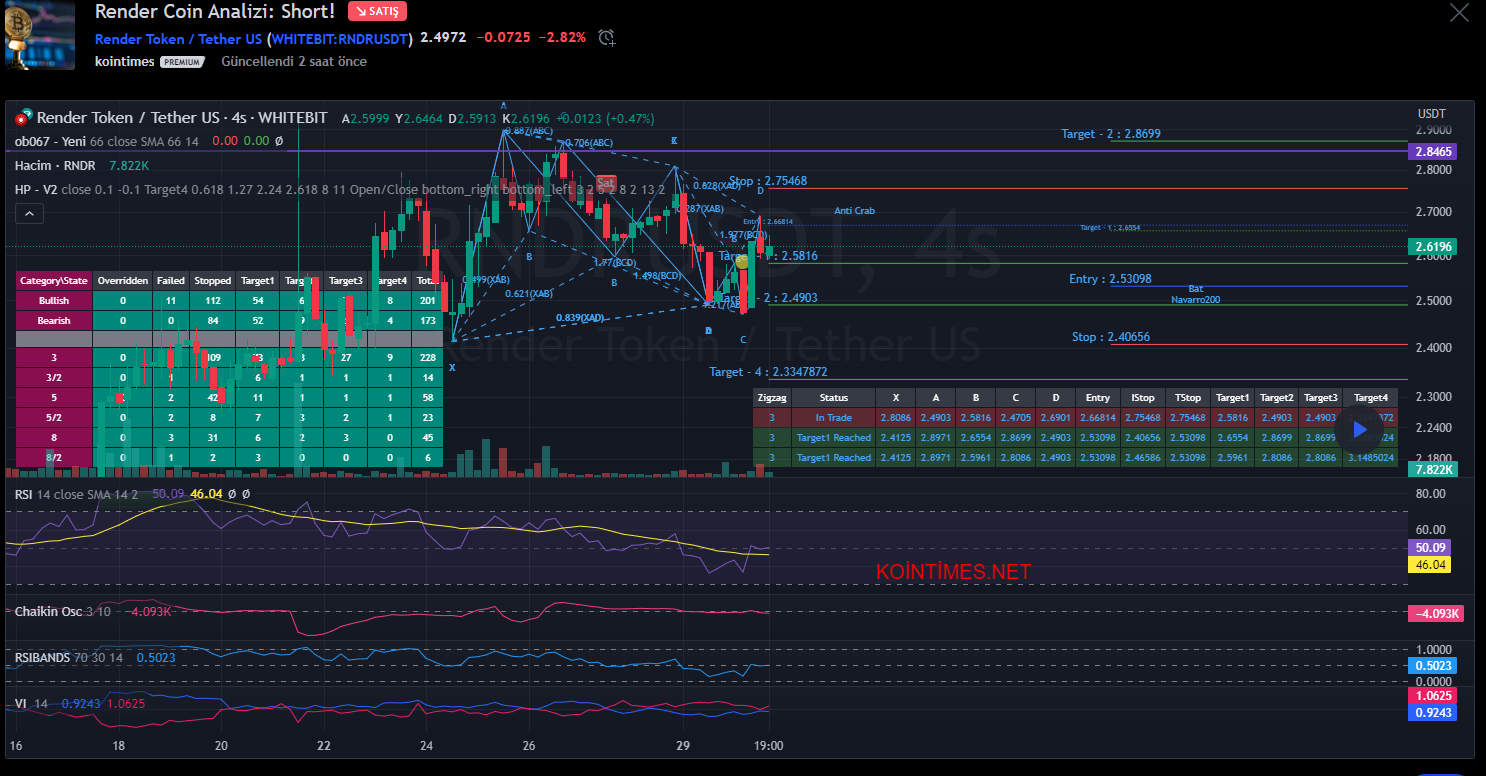This screenshot has width=1486, height=776.
Task: Click the +0.0123 (+0.47%) chart change value
Action: (x=605, y=118)
